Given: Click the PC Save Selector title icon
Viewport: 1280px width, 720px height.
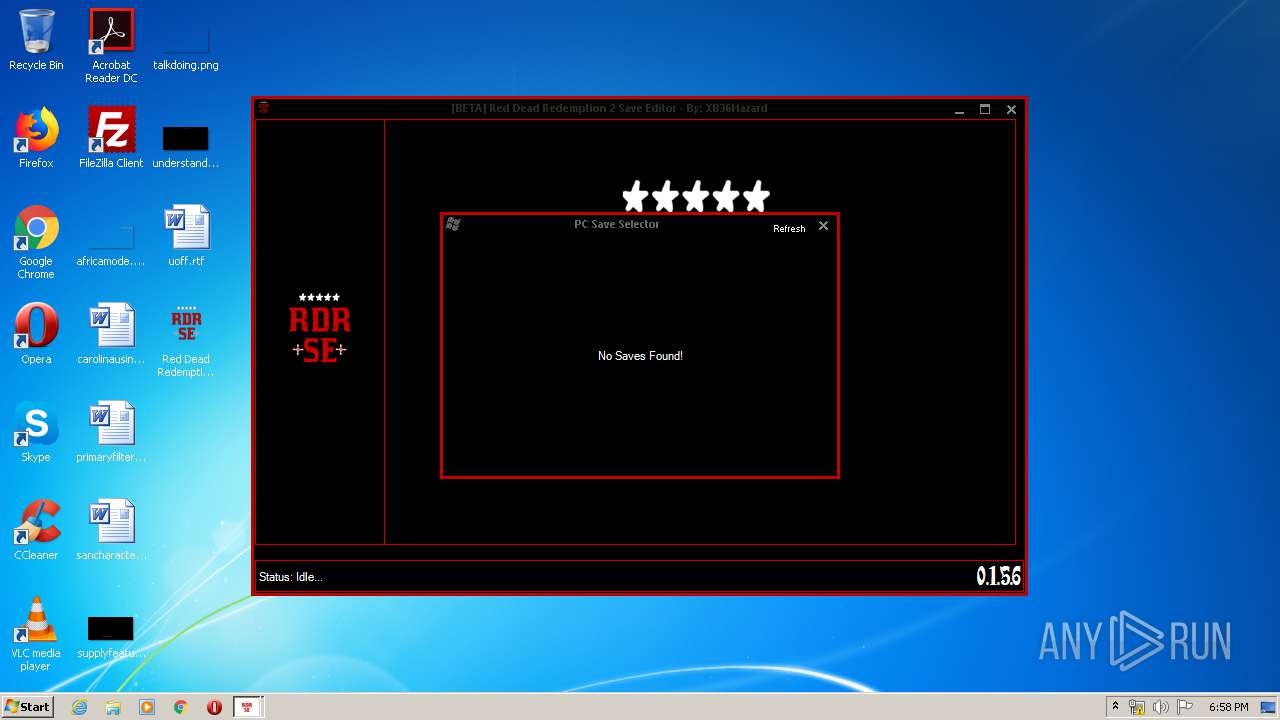Looking at the screenshot, I should [x=453, y=224].
